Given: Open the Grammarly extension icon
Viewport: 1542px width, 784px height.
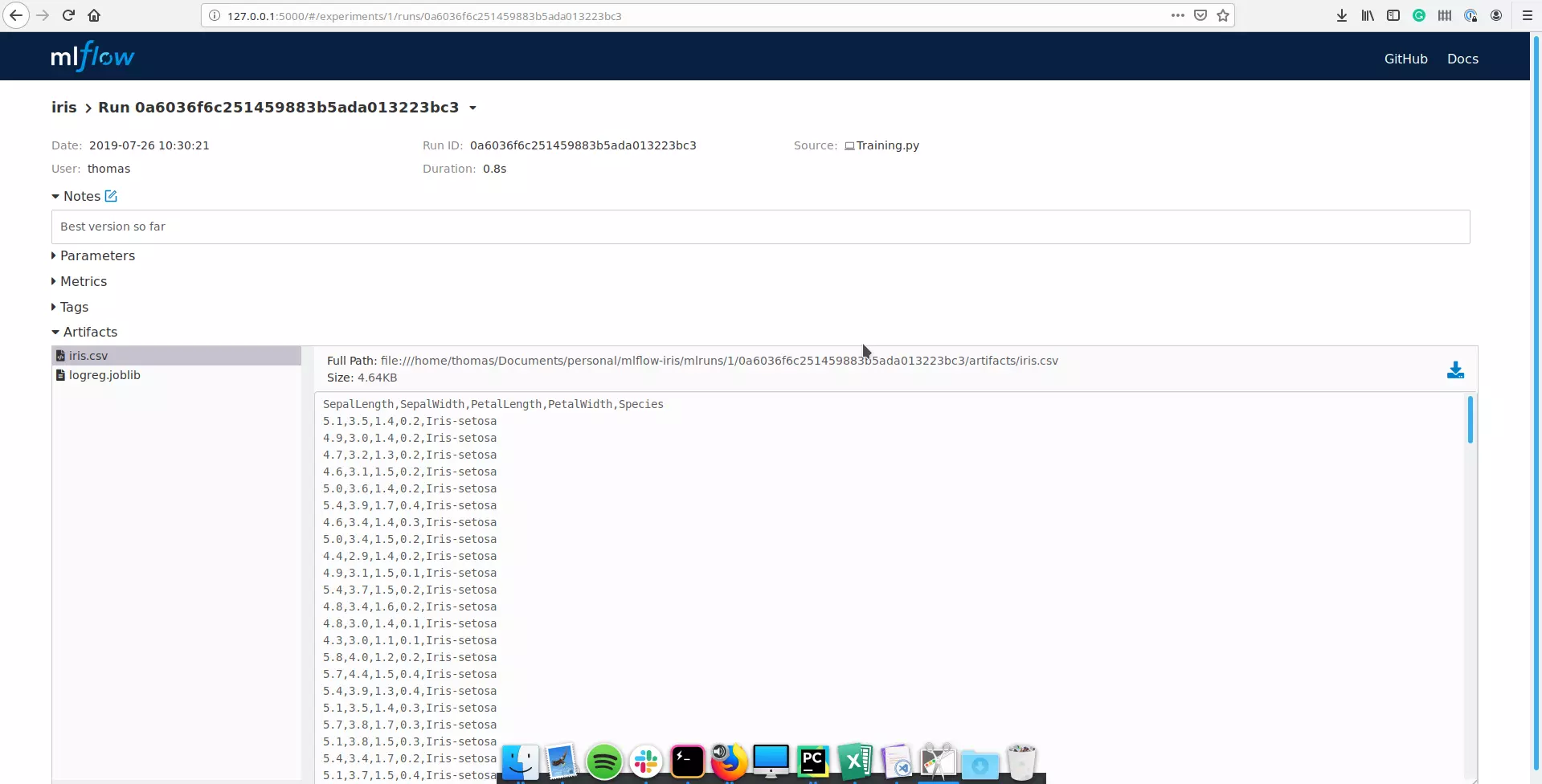Looking at the screenshot, I should (x=1419, y=15).
